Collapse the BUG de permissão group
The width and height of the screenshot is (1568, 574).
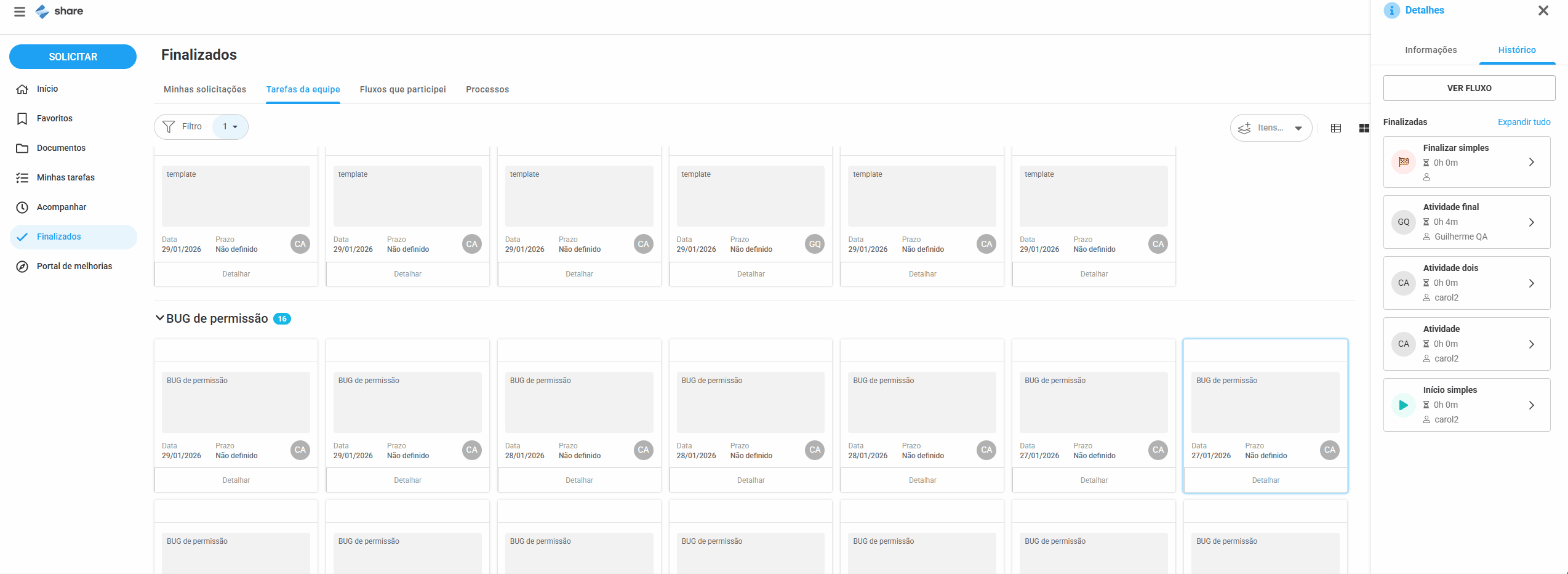pyautogui.click(x=160, y=318)
